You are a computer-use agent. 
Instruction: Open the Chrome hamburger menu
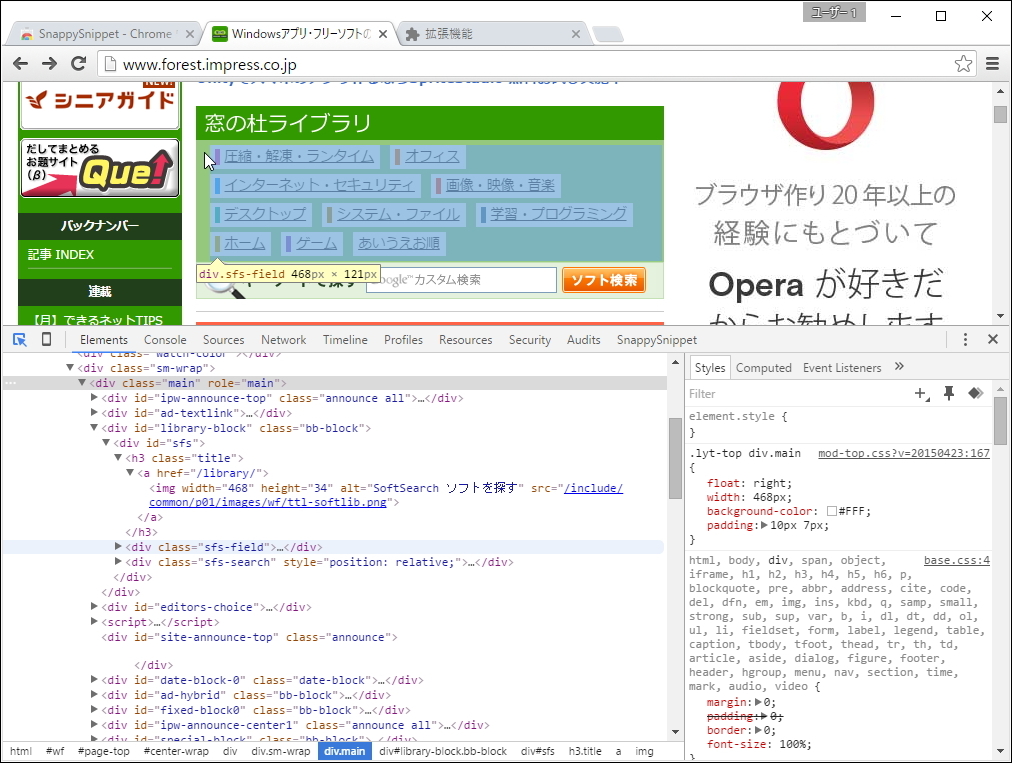pos(992,62)
